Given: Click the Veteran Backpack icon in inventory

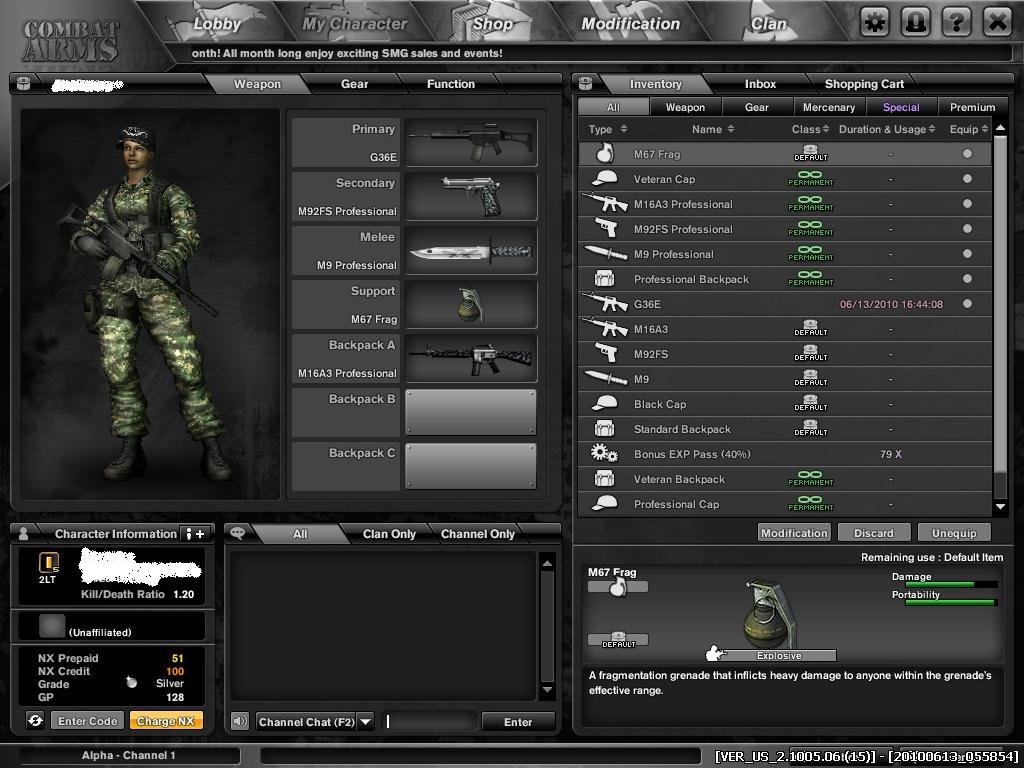Looking at the screenshot, I should coord(605,479).
